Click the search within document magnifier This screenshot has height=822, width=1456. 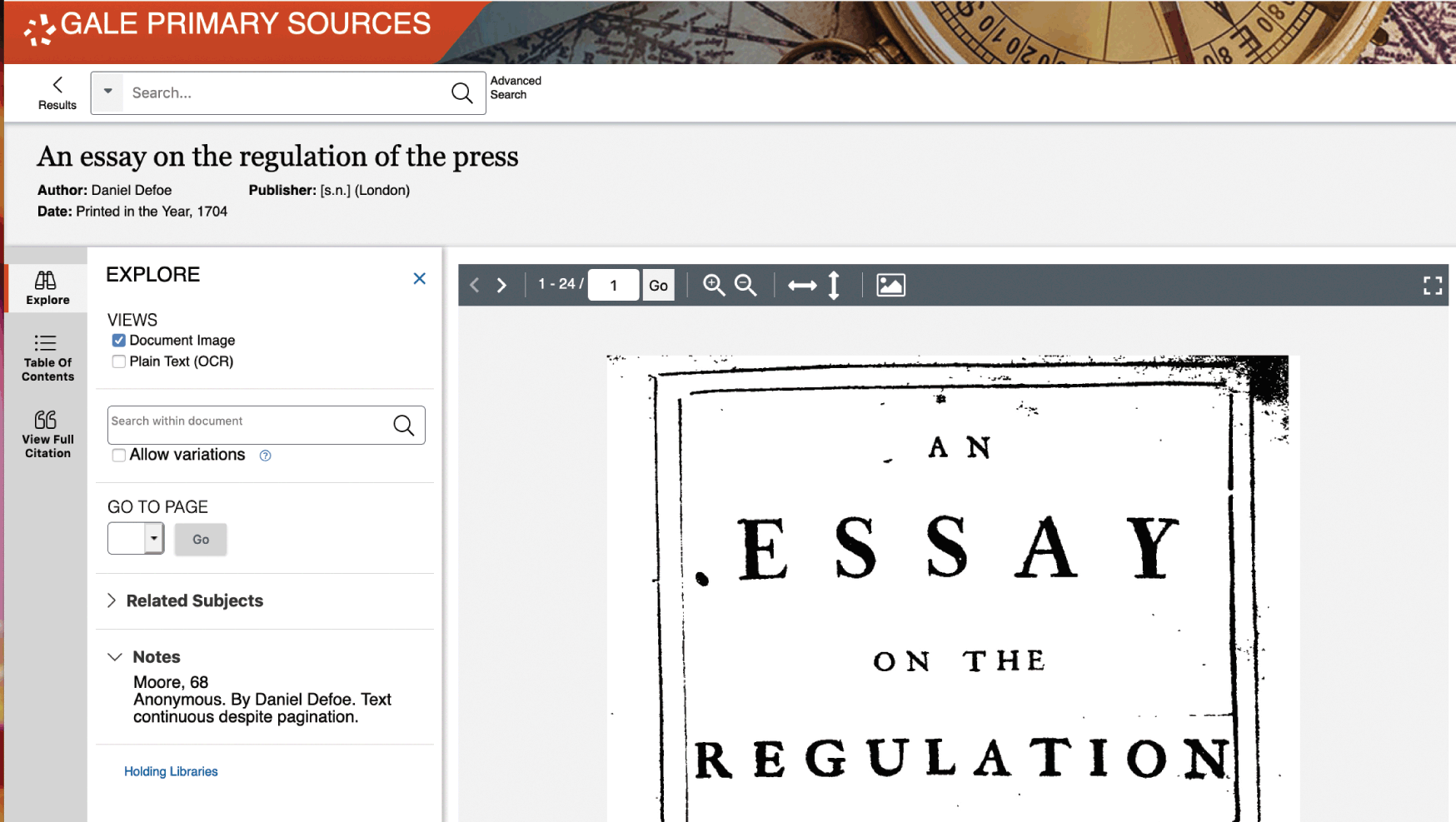click(404, 426)
